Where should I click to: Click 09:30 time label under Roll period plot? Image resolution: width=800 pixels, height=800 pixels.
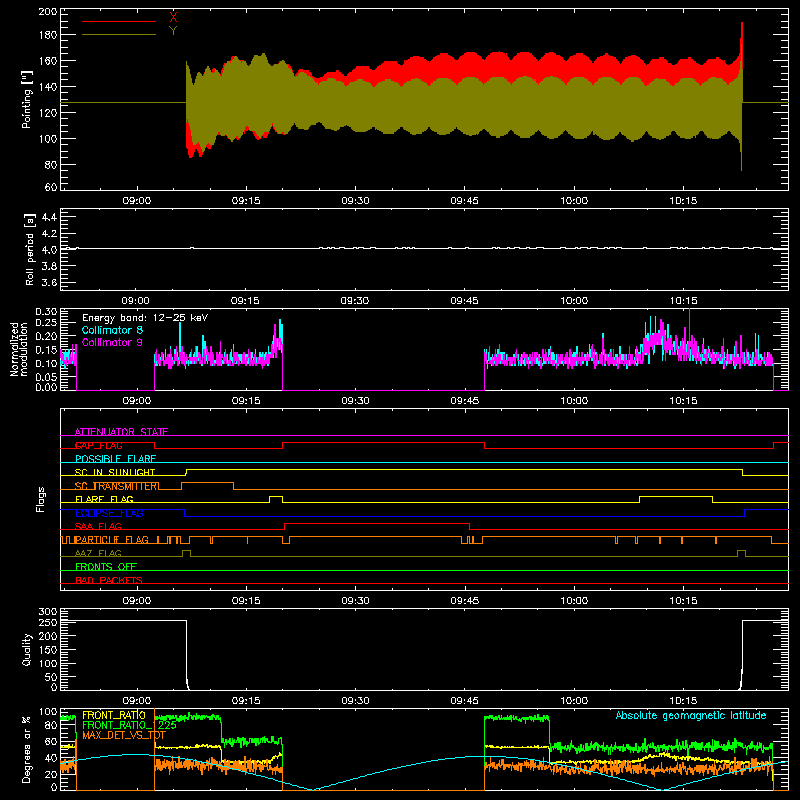[x=355, y=301]
